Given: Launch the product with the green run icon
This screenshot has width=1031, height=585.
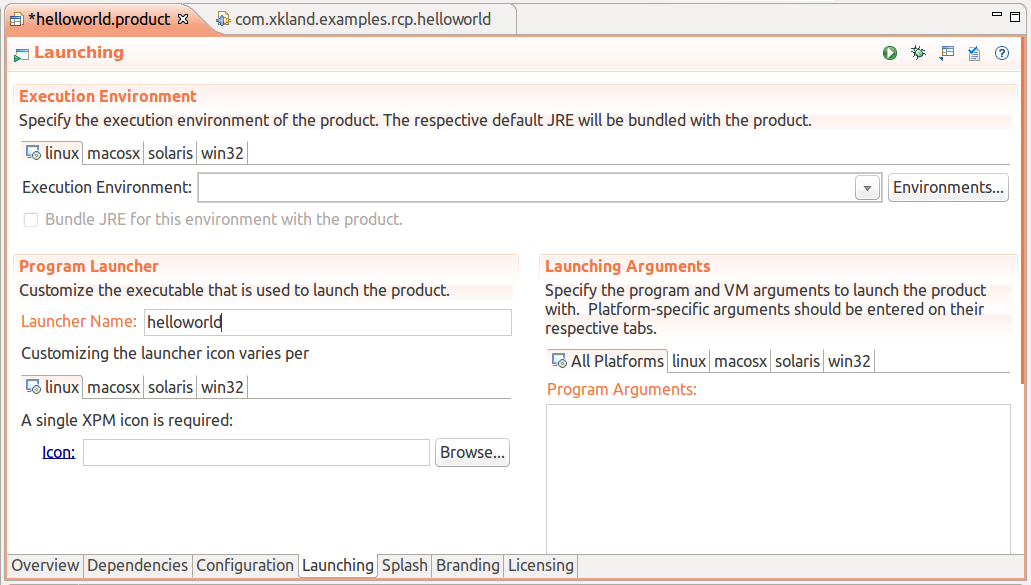Looking at the screenshot, I should tap(890, 53).
